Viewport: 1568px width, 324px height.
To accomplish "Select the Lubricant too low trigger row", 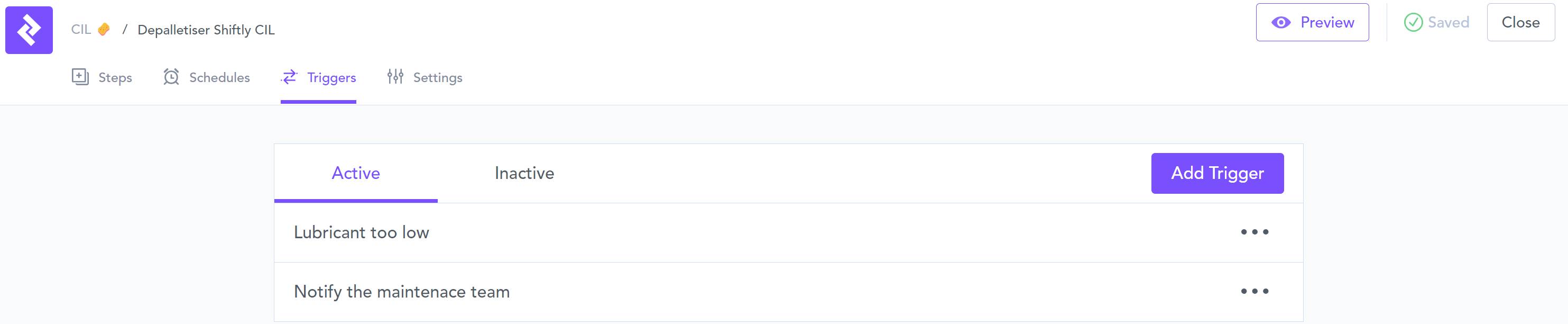I will [362, 232].
